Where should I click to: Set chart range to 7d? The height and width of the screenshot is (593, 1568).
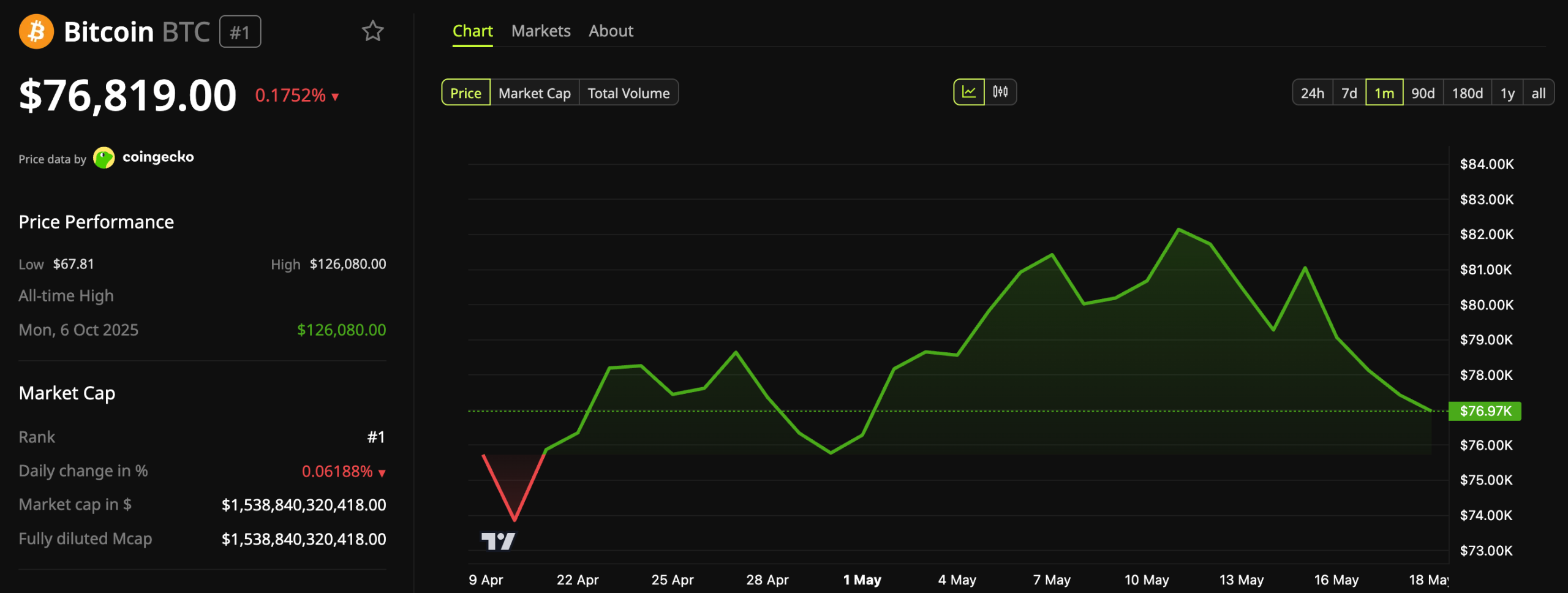click(1349, 93)
